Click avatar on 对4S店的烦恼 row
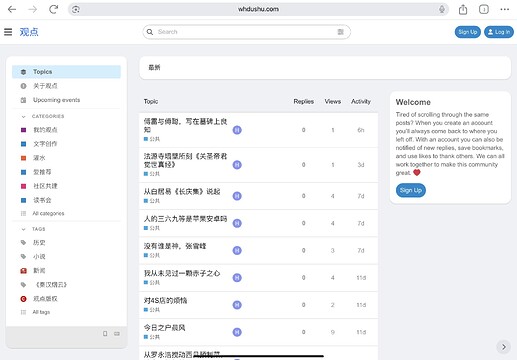517x360 pixels. click(237, 305)
